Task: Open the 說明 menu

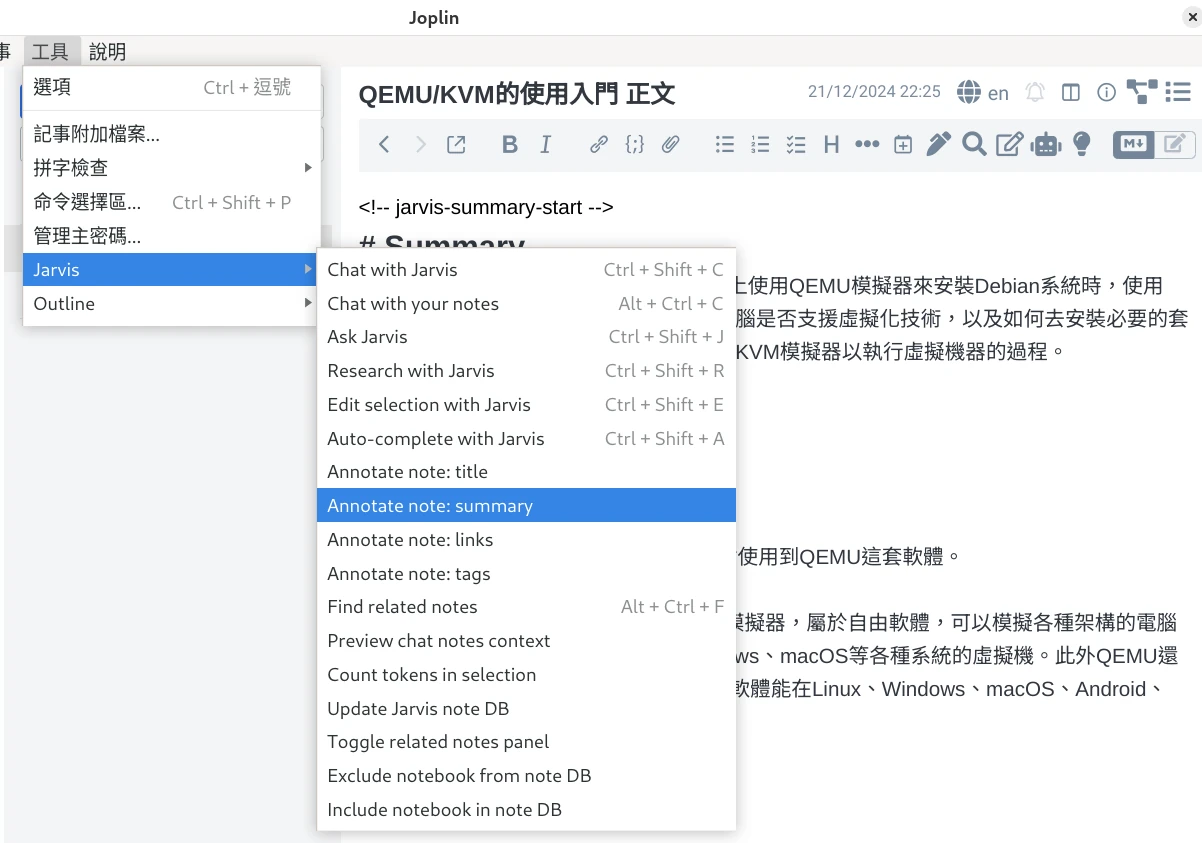Action: (x=107, y=51)
